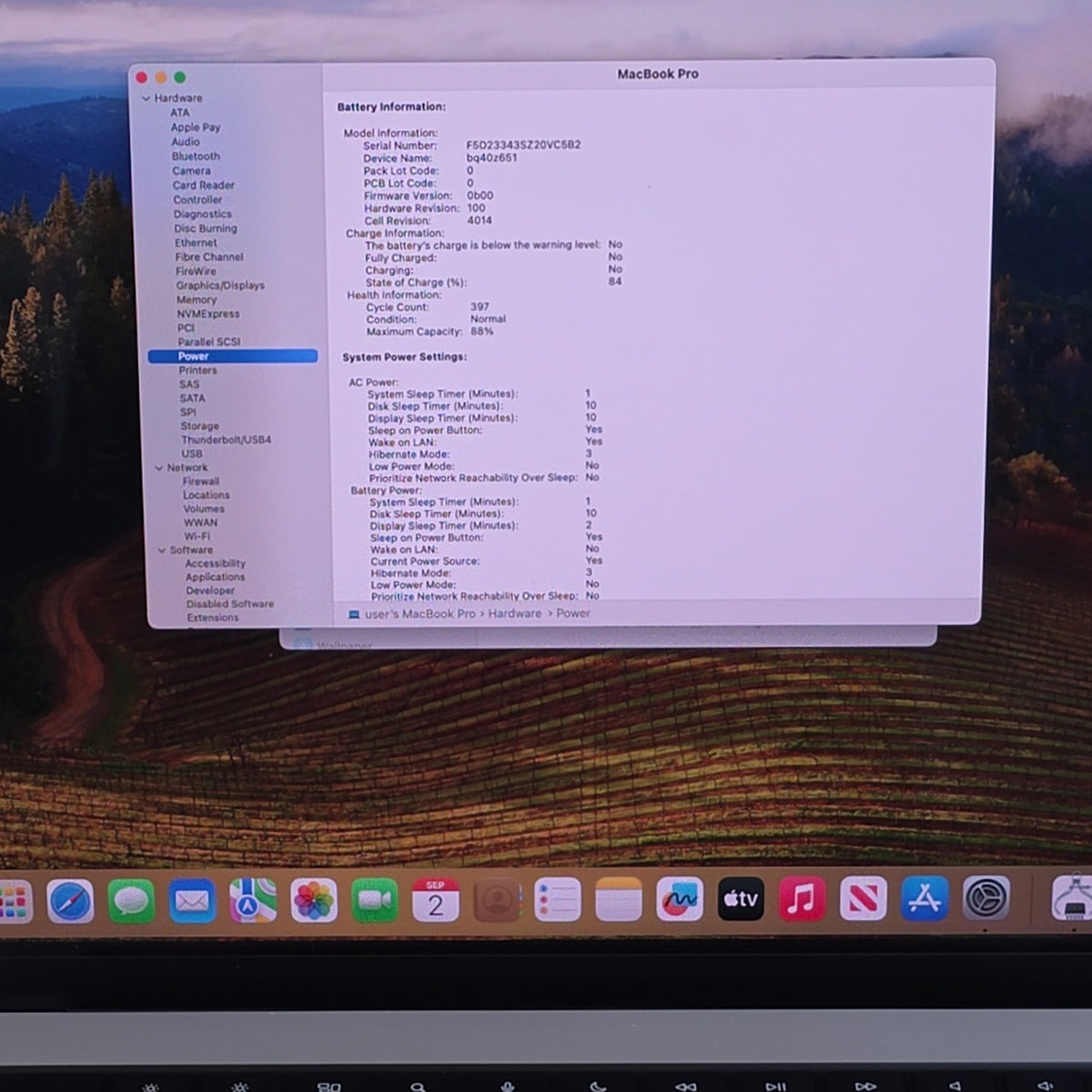Launch Mail from the Dock
The image size is (1092, 1092).
192,902
